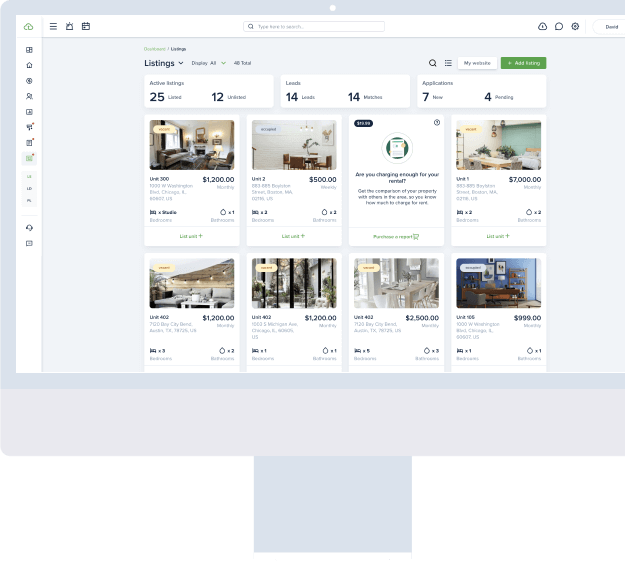Click the search magnifier beside My website
625x561 pixels.
[x=433, y=63]
